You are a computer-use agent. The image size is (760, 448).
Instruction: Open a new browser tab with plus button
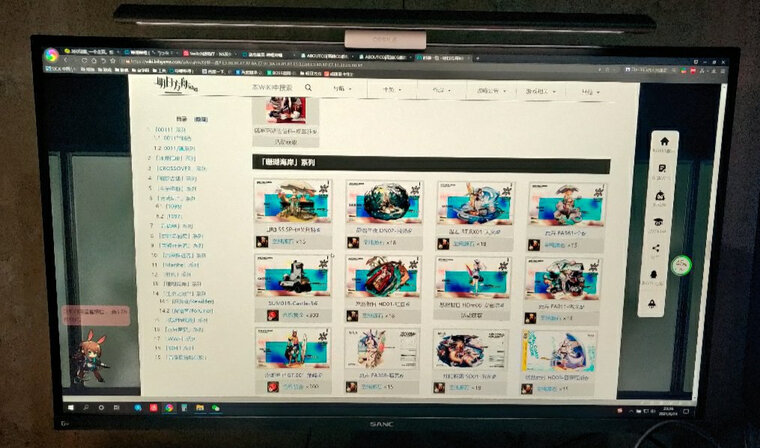coord(478,58)
